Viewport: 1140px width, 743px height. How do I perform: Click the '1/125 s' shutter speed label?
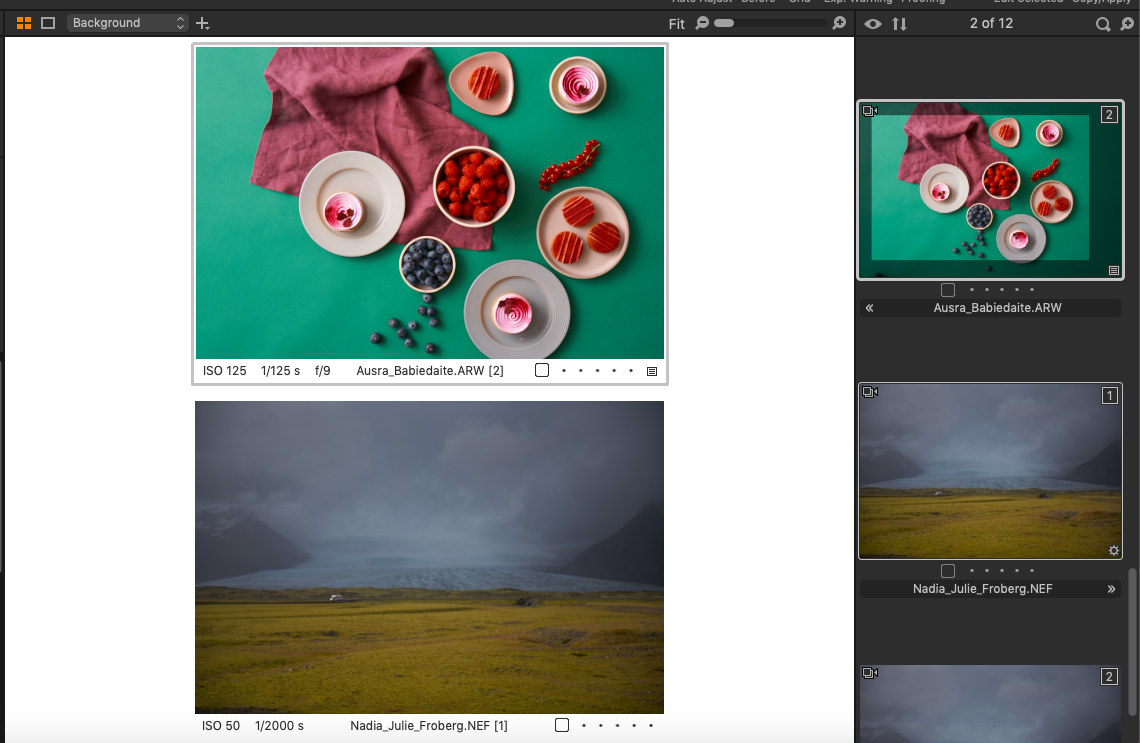click(281, 371)
